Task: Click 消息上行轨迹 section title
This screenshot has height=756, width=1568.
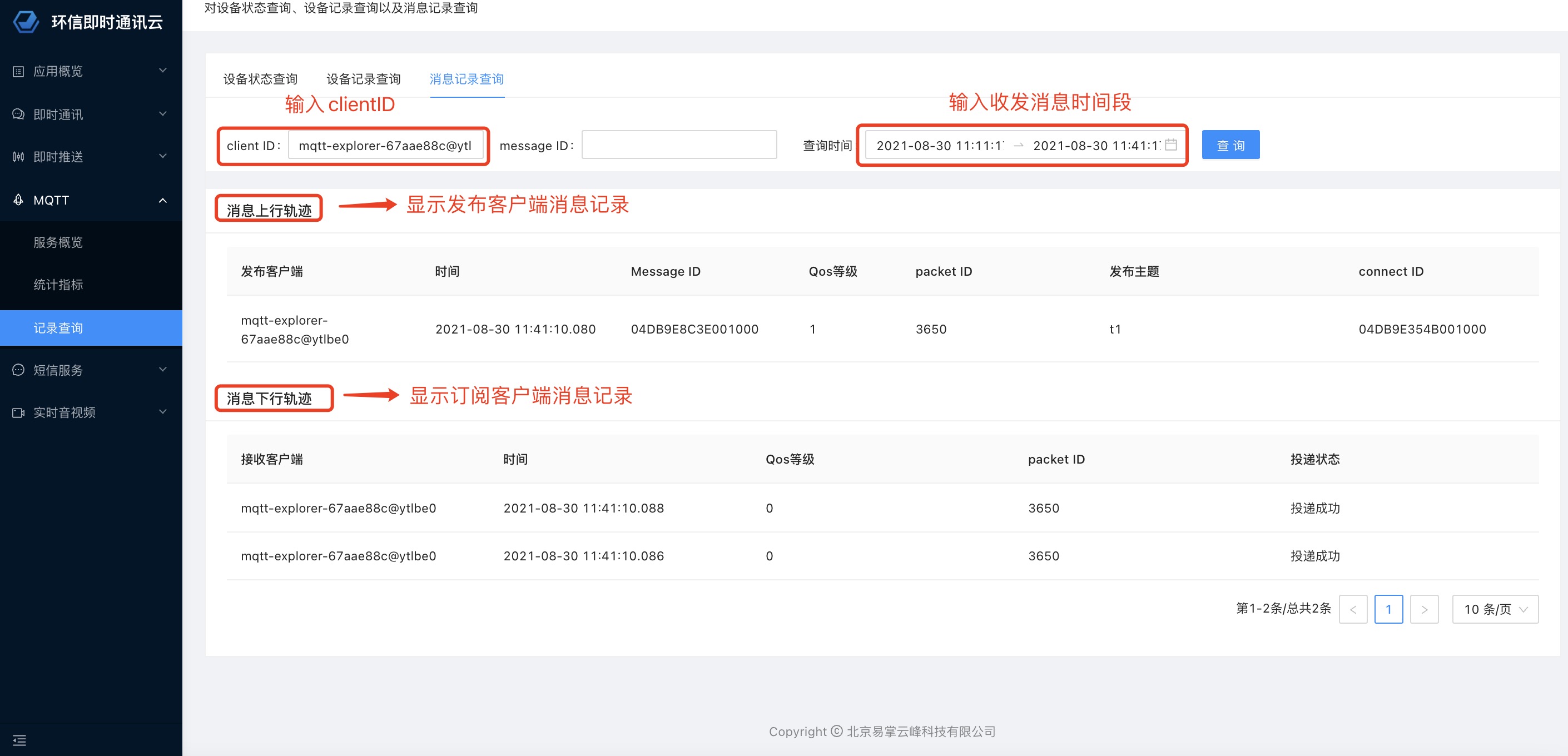Action: pos(269,211)
